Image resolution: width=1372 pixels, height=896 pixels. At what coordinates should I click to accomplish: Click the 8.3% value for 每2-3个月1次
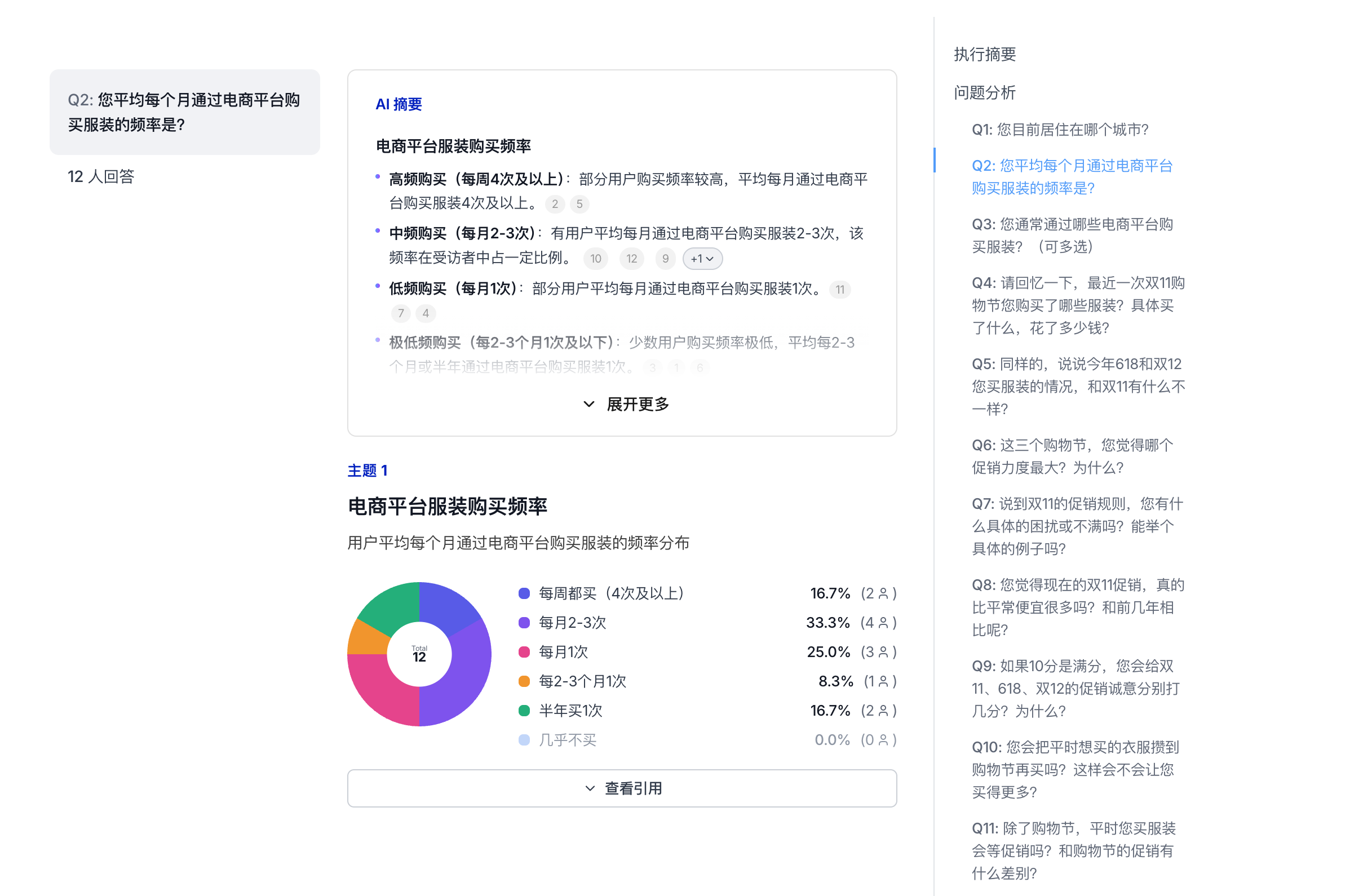pyautogui.click(x=836, y=682)
